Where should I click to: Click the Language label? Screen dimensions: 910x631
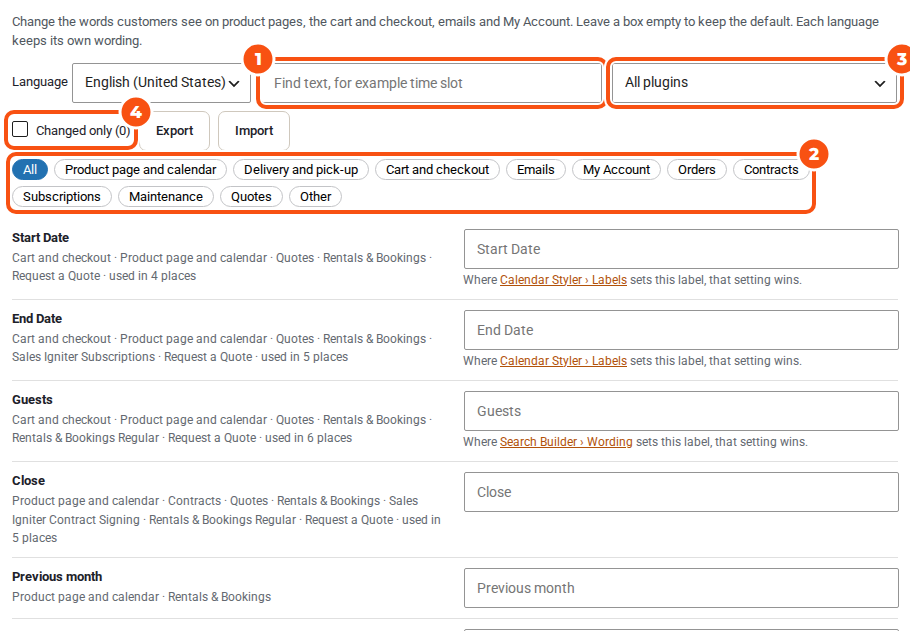[x=40, y=82]
